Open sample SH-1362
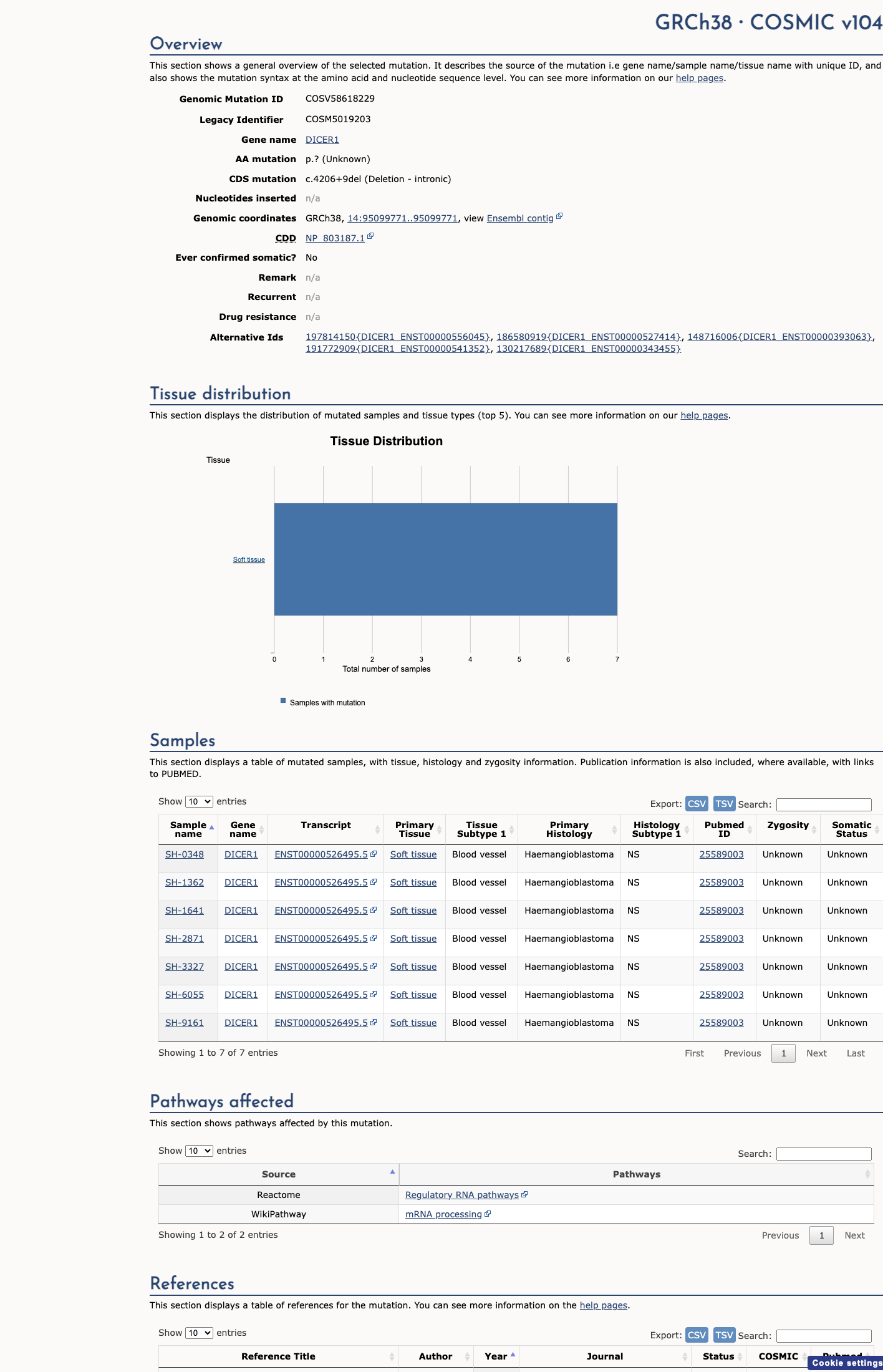The height and width of the screenshot is (1372, 883). pyautogui.click(x=185, y=882)
